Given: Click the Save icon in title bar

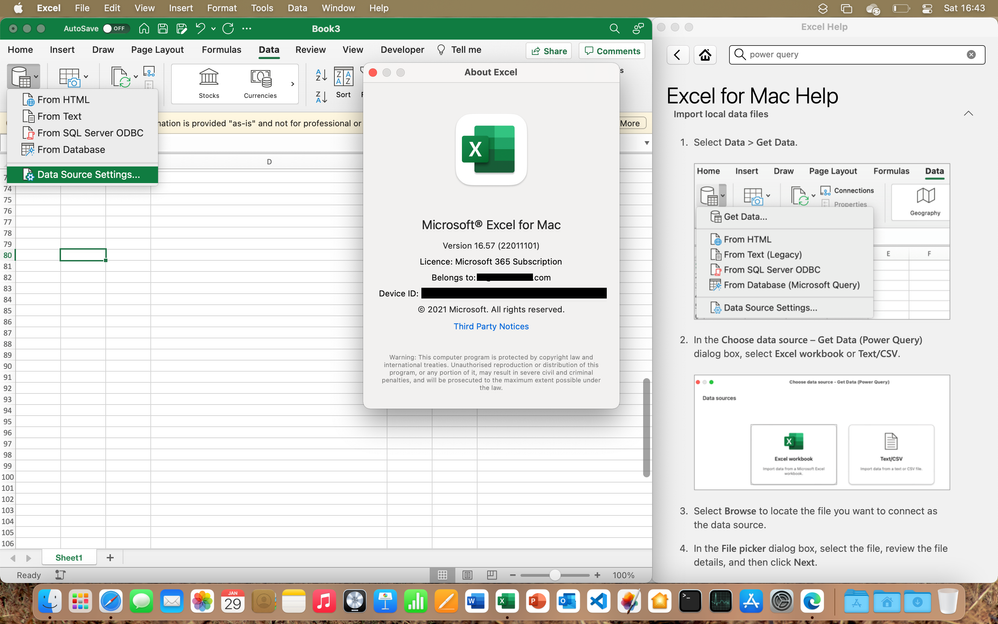Looking at the screenshot, I should (x=164, y=29).
